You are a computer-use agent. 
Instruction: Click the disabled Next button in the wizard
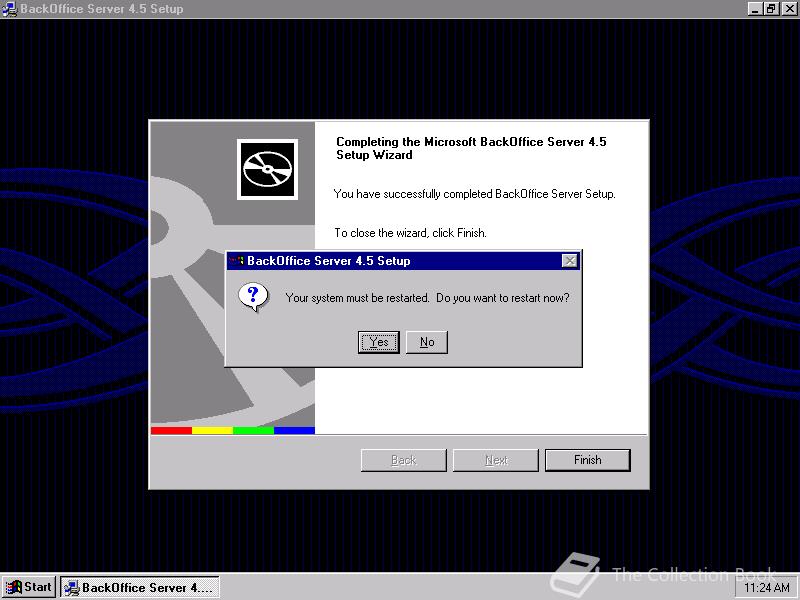(496, 460)
